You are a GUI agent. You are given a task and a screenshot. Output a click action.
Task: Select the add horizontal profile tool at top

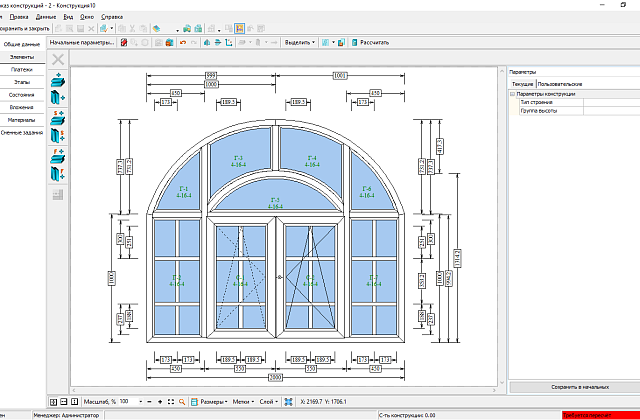(58, 80)
